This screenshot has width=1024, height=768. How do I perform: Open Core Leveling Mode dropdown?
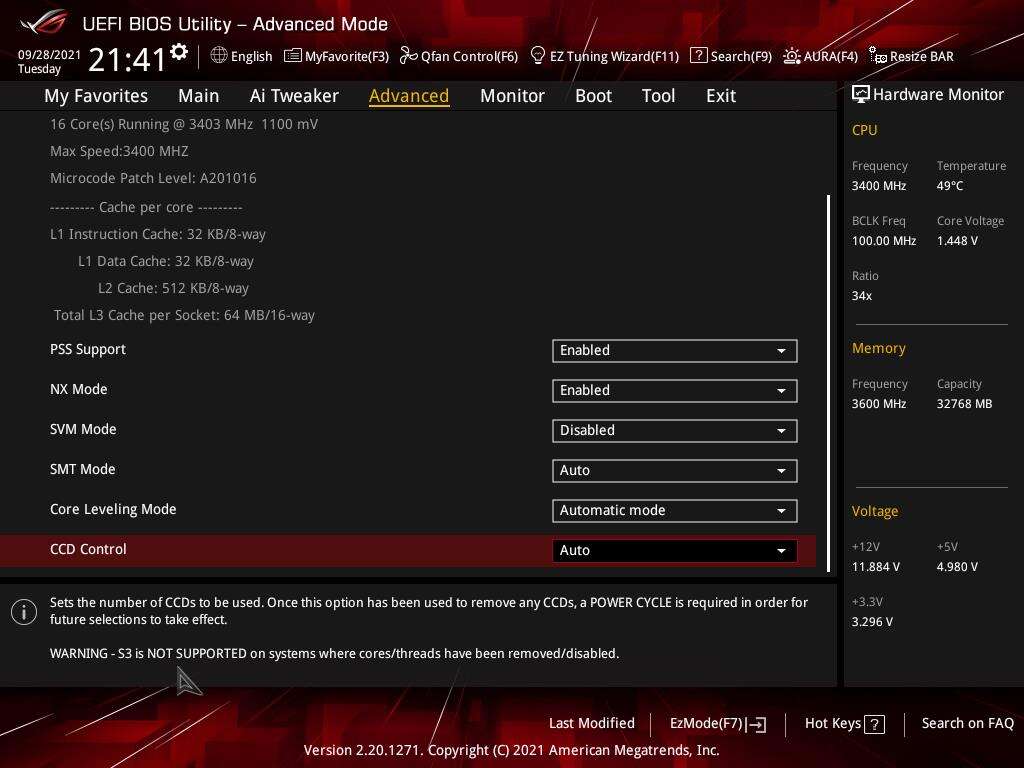674,510
